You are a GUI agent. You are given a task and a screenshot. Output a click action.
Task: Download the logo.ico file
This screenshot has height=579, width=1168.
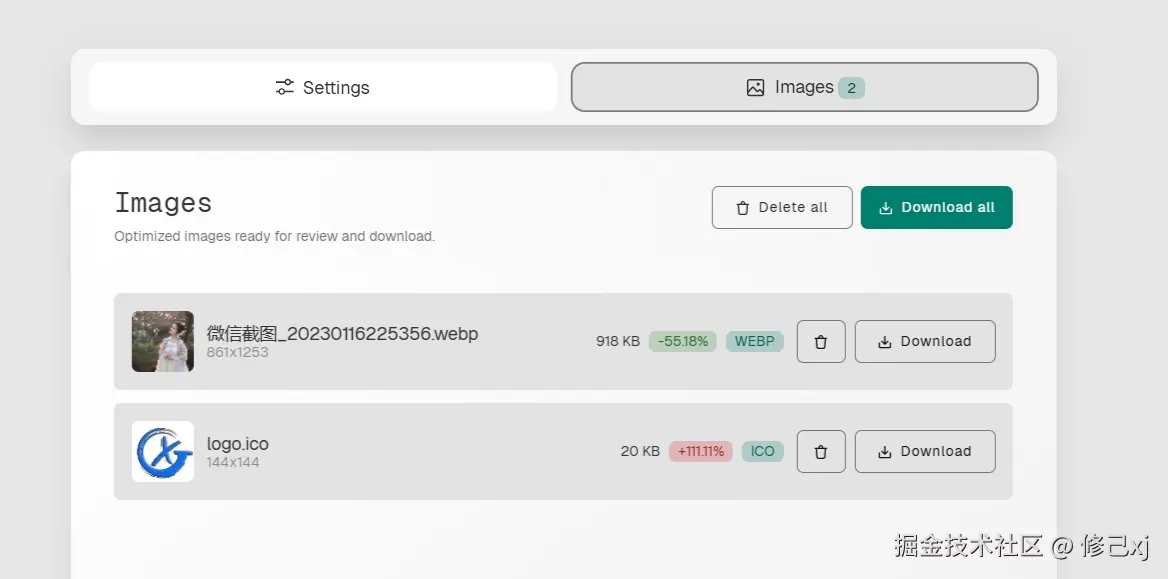point(925,452)
